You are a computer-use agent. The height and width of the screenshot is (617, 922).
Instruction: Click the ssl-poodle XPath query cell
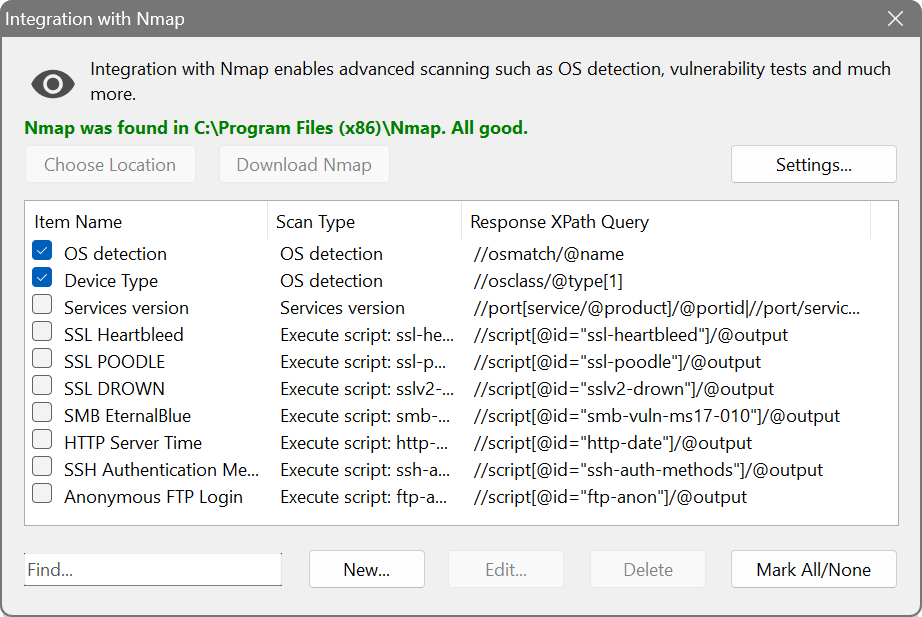(x=617, y=362)
